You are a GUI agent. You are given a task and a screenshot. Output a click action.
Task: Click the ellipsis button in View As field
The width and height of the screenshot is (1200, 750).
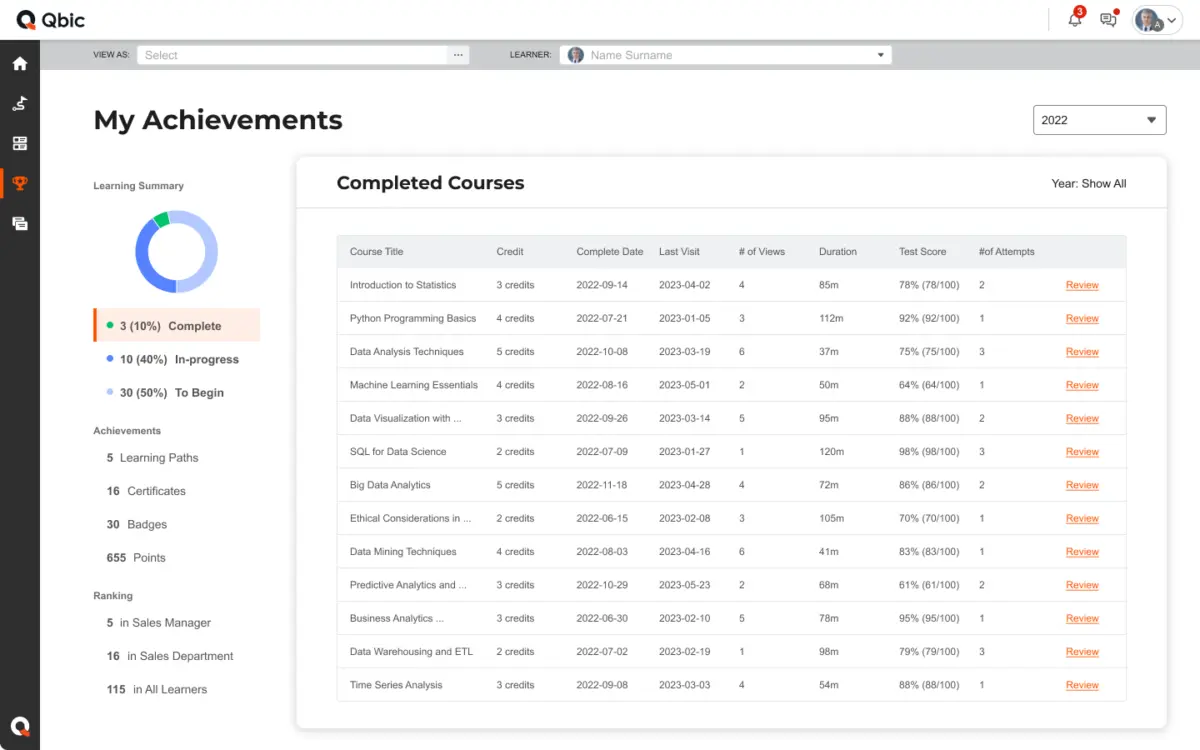pos(458,55)
